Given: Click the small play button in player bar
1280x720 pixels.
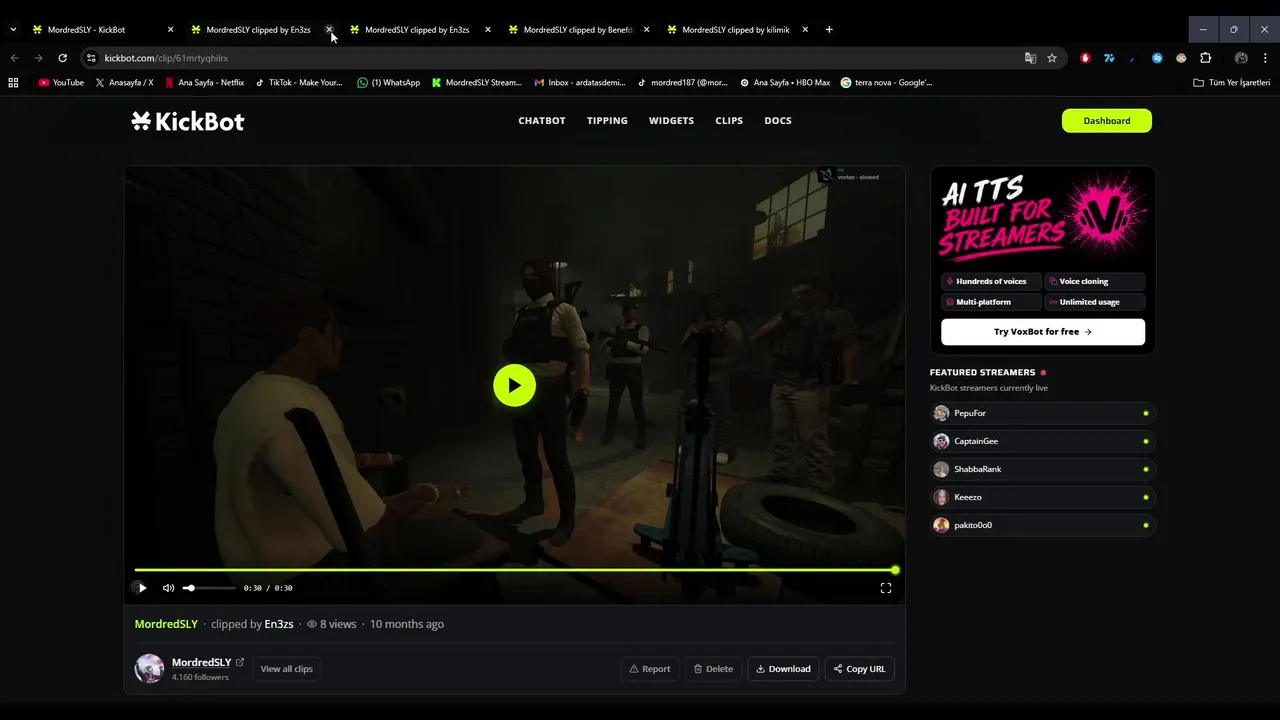Looking at the screenshot, I should 142,588.
